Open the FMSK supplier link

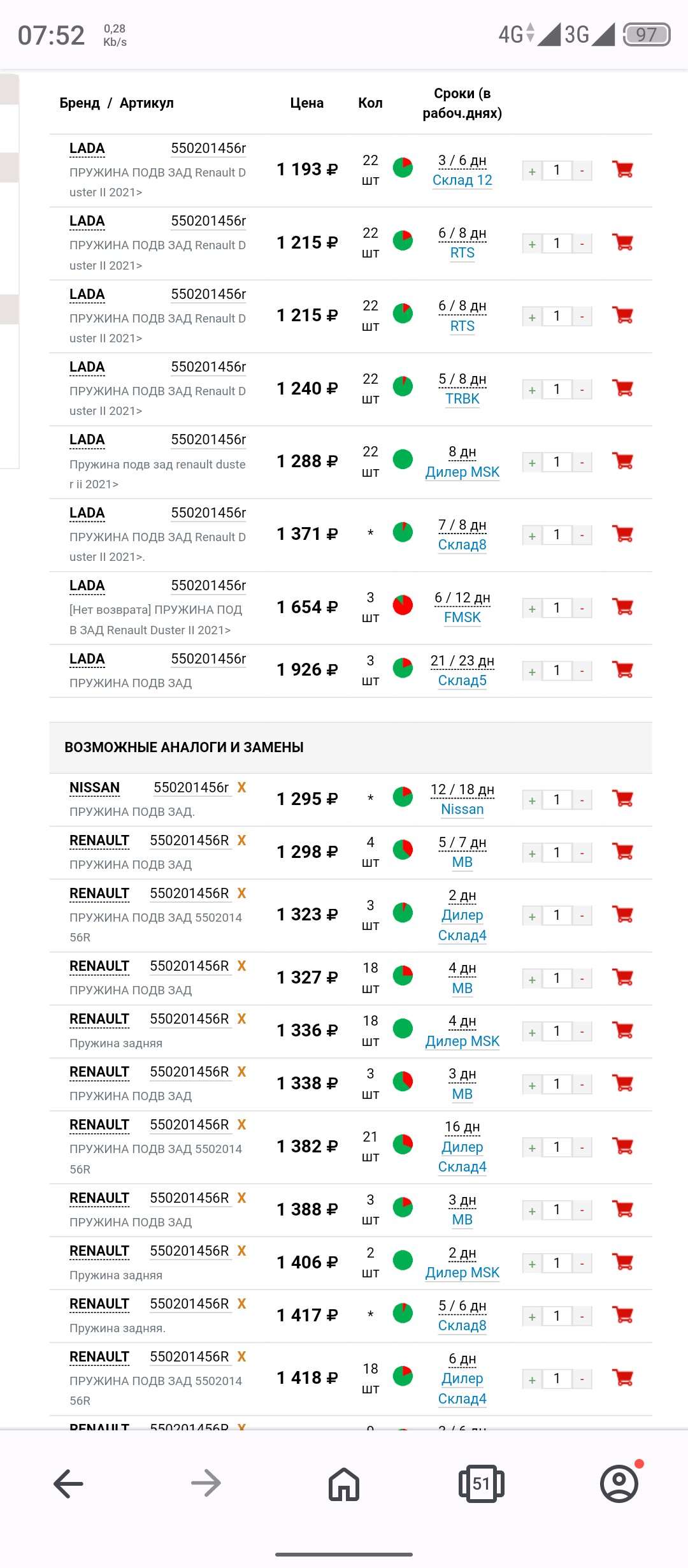(x=462, y=618)
